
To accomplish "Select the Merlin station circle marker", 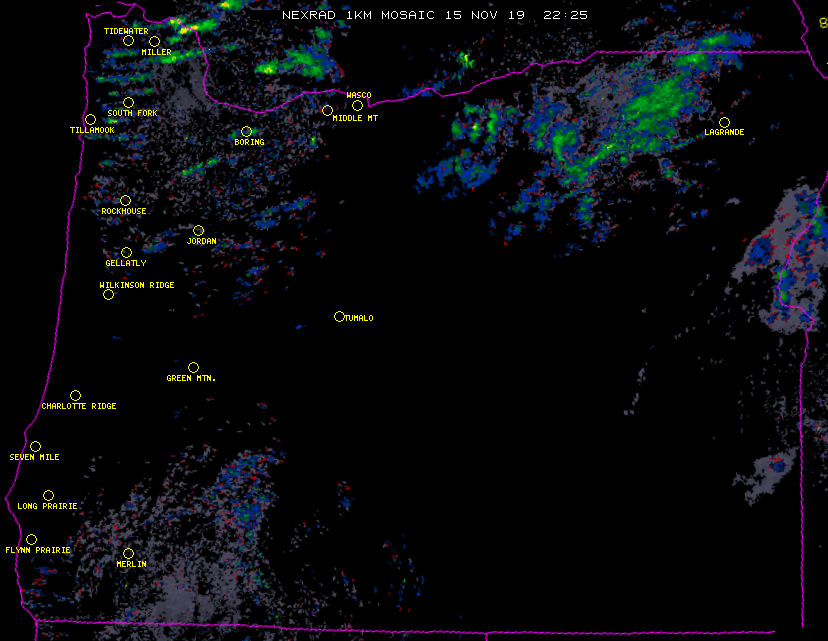I will point(128,553).
